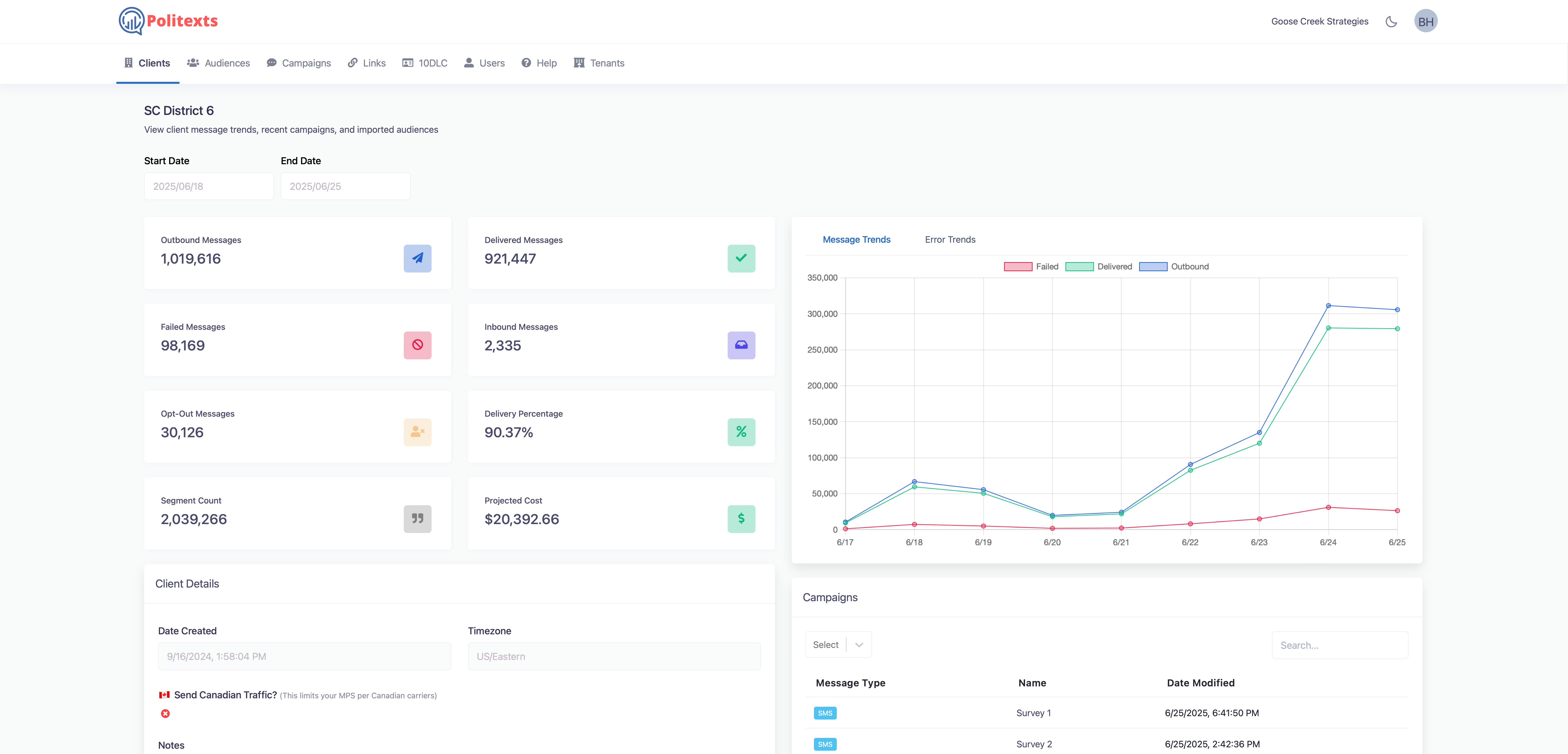
Task: Toggle dark mode moon icon
Action: (x=1391, y=22)
